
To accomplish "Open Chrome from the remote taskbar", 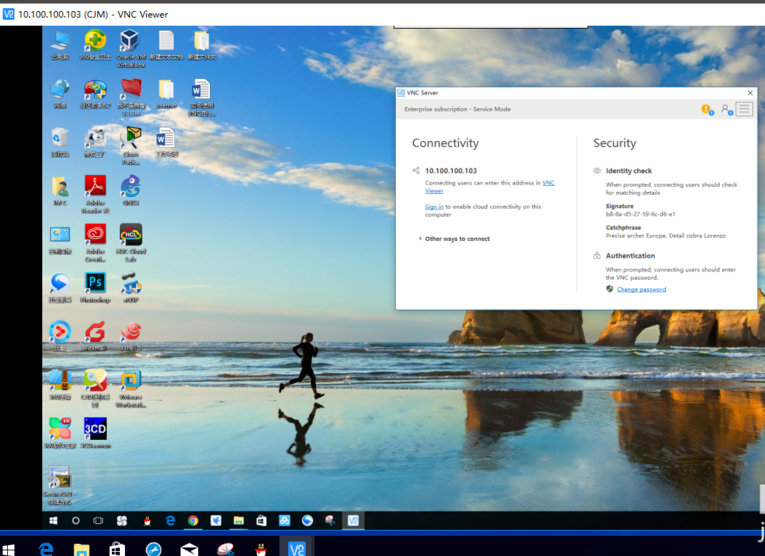I will pyautogui.click(x=193, y=521).
